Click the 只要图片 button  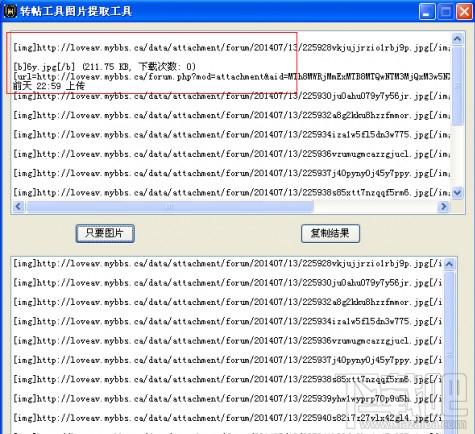(x=105, y=233)
